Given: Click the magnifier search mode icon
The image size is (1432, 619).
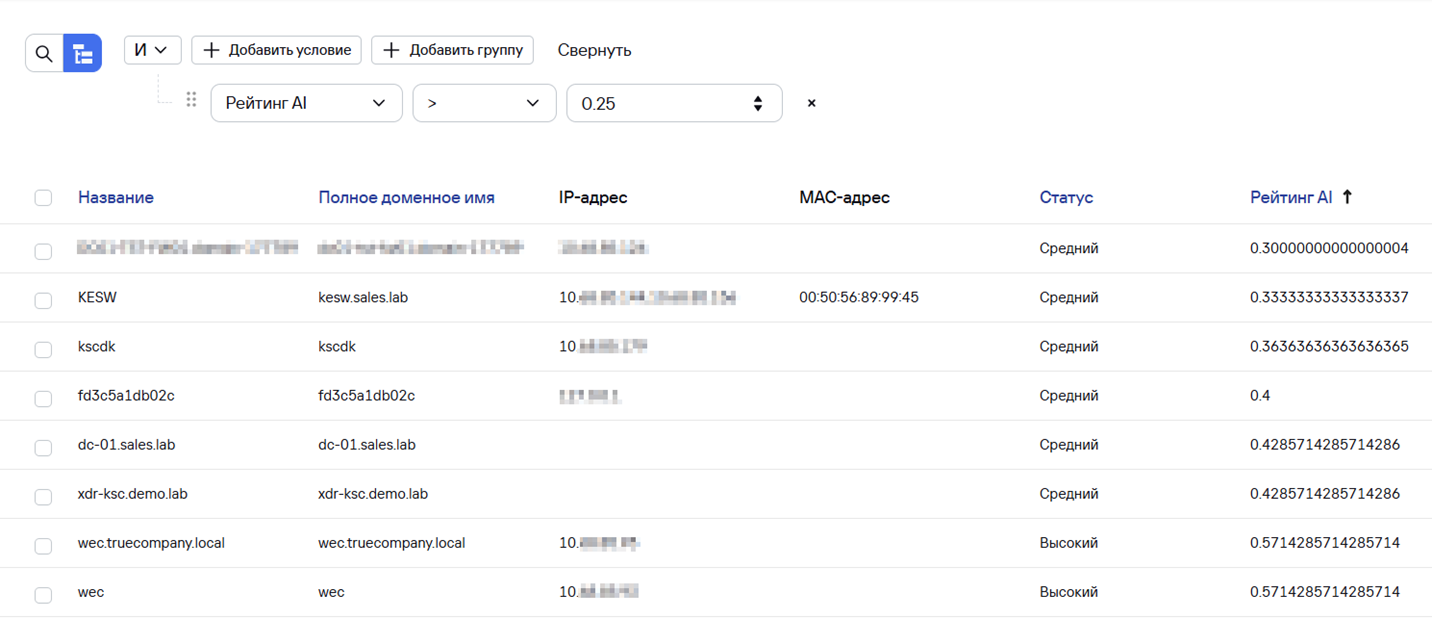Looking at the screenshot, I should pos(44,54).
